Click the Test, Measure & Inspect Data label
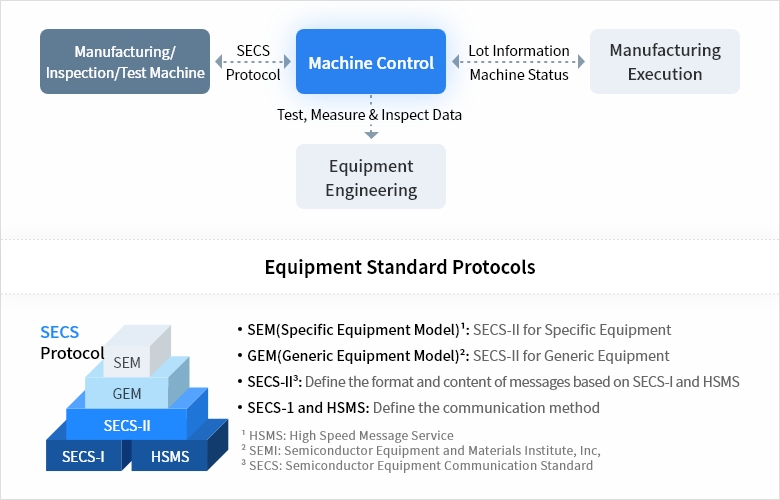The width and height of the screenshot is (780, 500). click(x=369, y=115)
